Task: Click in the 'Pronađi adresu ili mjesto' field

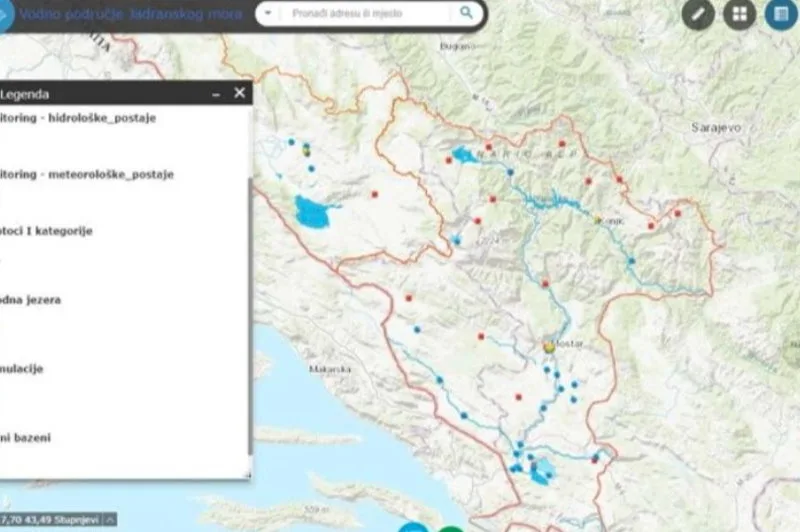Action: point(370,14)
